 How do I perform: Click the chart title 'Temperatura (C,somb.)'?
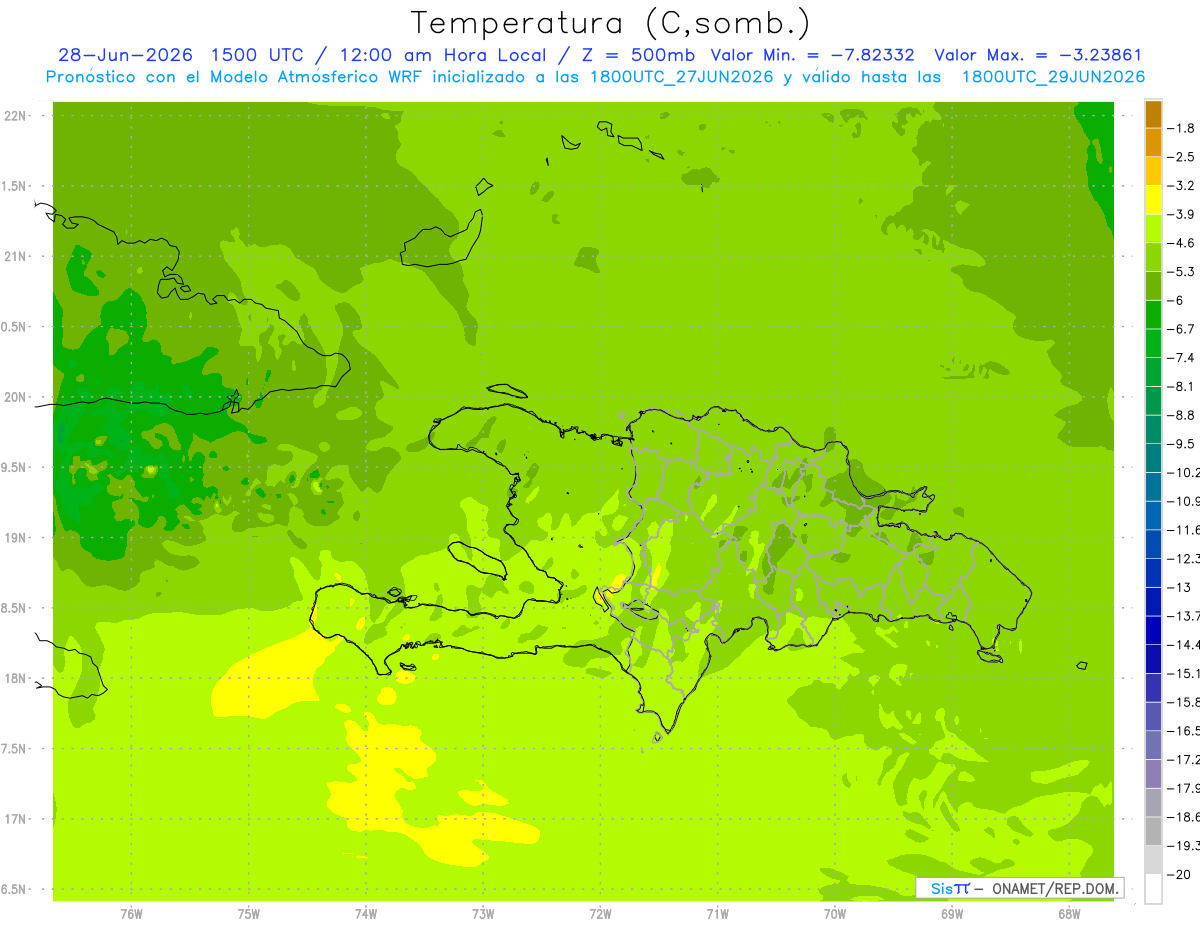click(x=611, y=22)
